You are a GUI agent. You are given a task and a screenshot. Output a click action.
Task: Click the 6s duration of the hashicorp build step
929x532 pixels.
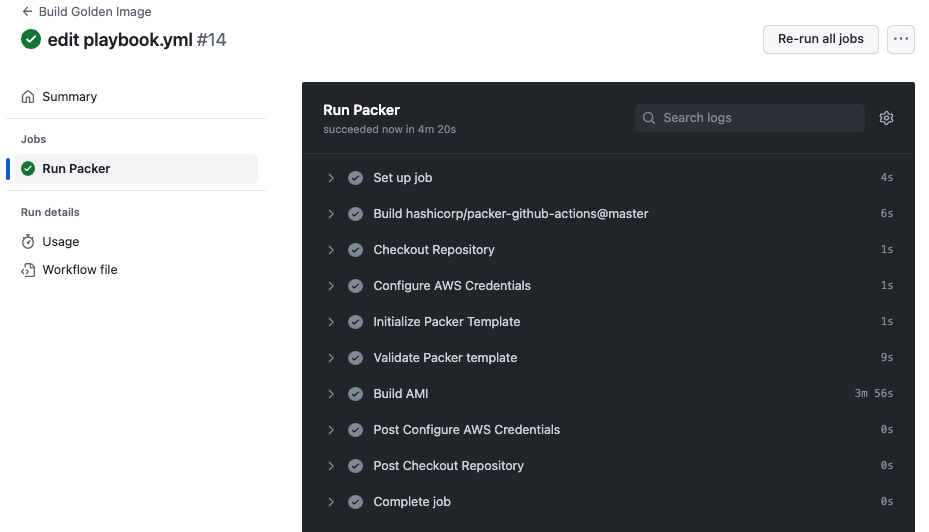tap(887, 213)
